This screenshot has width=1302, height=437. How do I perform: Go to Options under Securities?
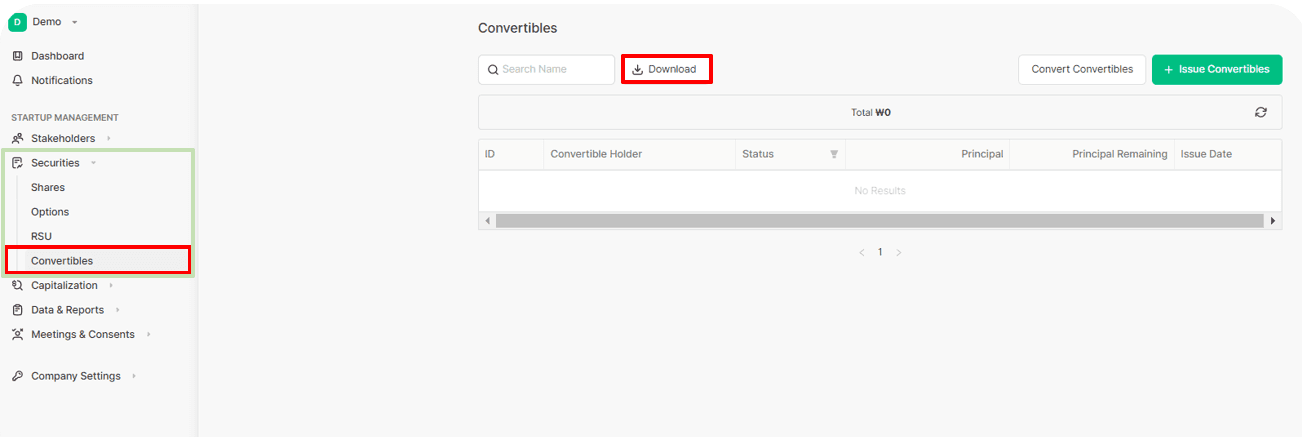pos(50,212)
